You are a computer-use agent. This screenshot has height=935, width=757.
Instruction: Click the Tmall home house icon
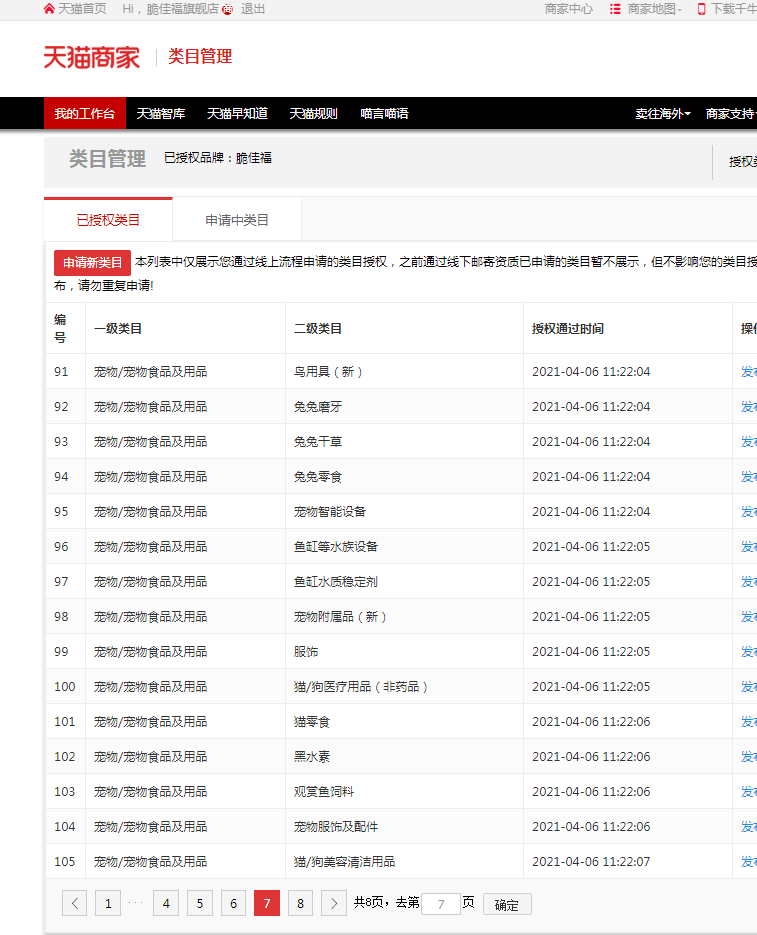50,9
